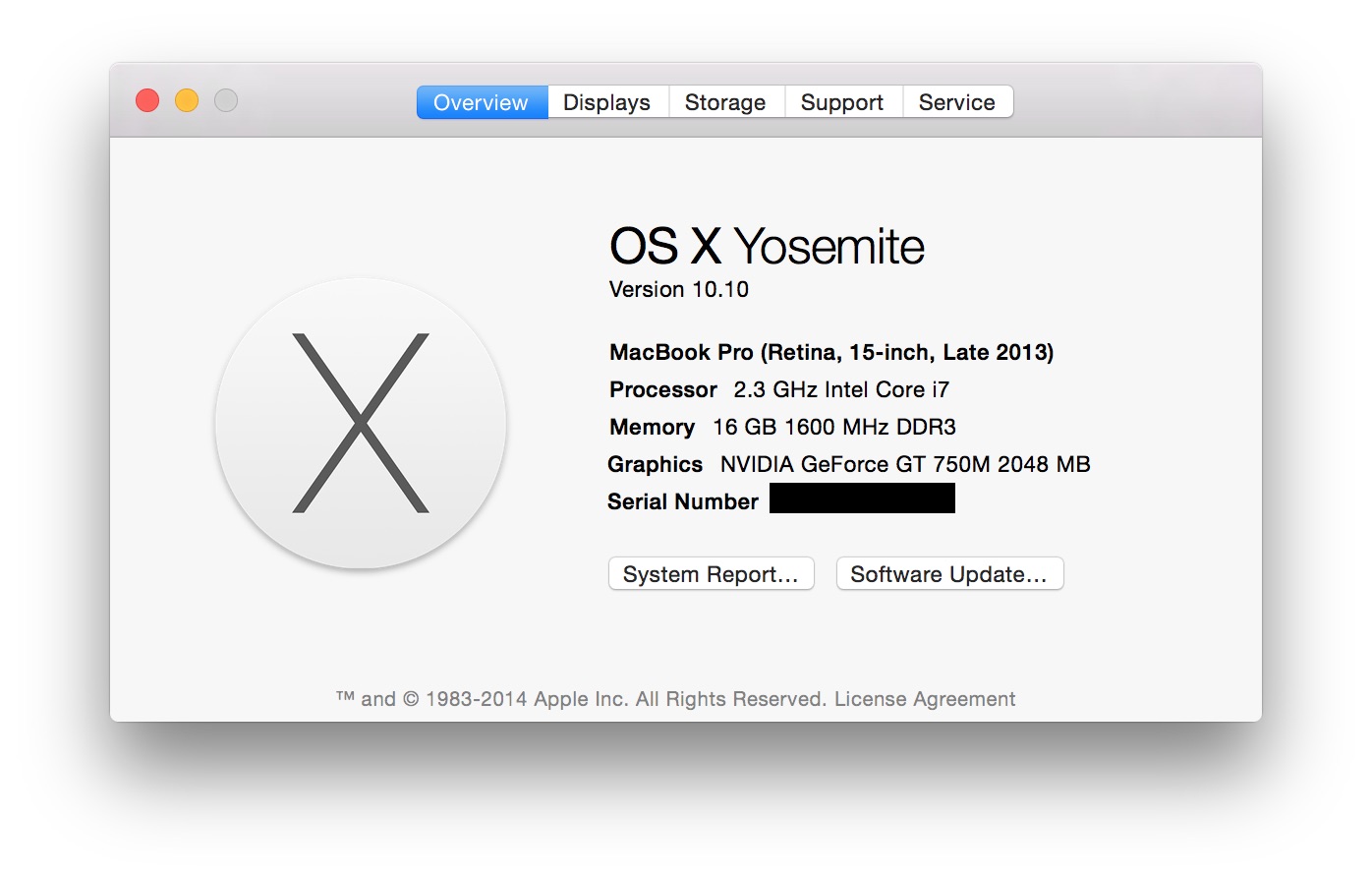Click the 16 GB 1600 MHz DDR3 value
This screenshot has width=1372, height=879.
point(834,427)
